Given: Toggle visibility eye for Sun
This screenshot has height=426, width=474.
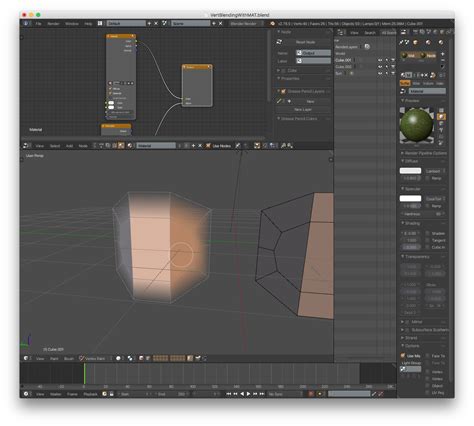Looking at the screenshot, I should (x=380, y=73).
